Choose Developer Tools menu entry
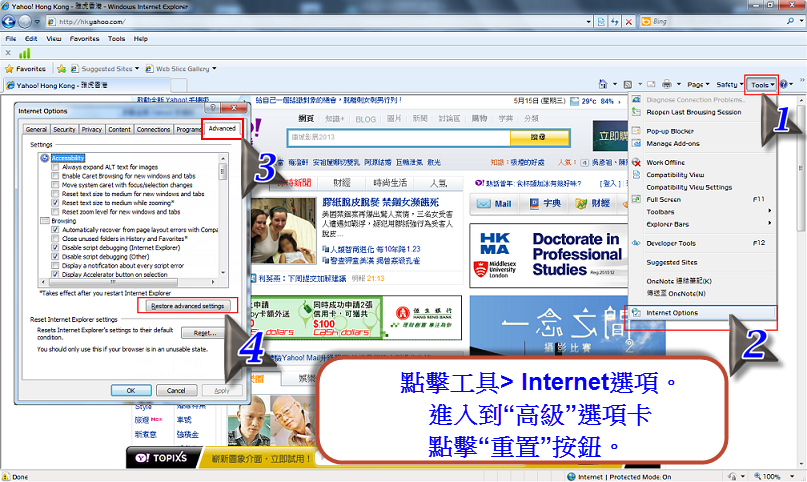 (x=671, y=243)
